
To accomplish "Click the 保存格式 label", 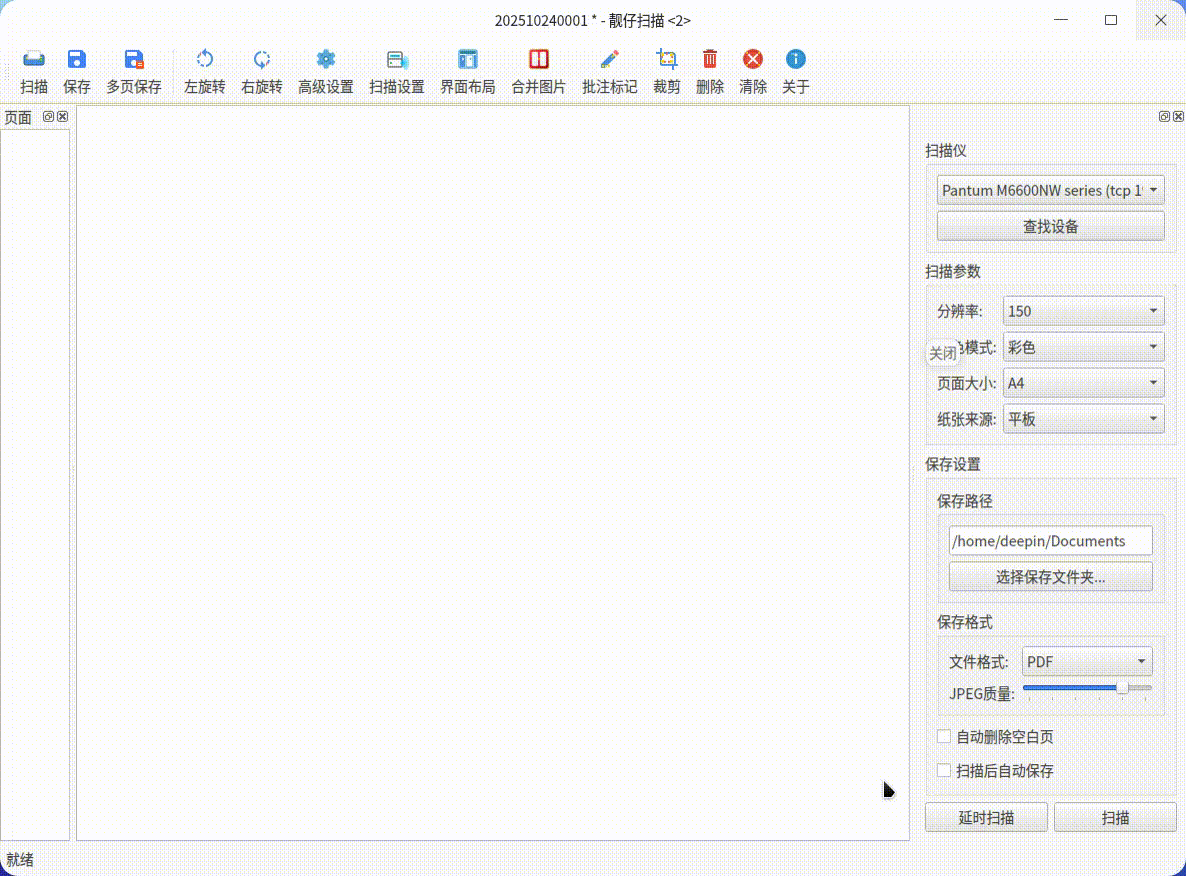I will pos(964,622).
